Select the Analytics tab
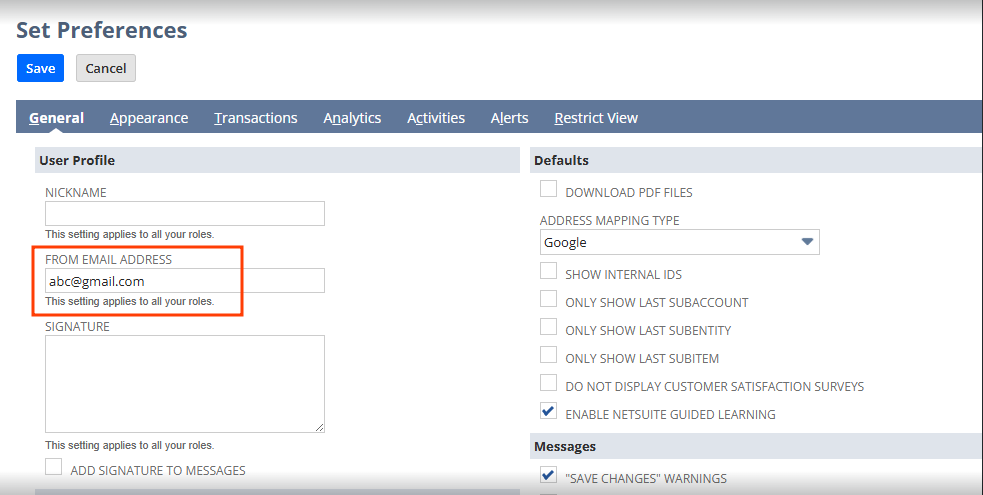Screen dimensions: 983x495 (352, 118)
